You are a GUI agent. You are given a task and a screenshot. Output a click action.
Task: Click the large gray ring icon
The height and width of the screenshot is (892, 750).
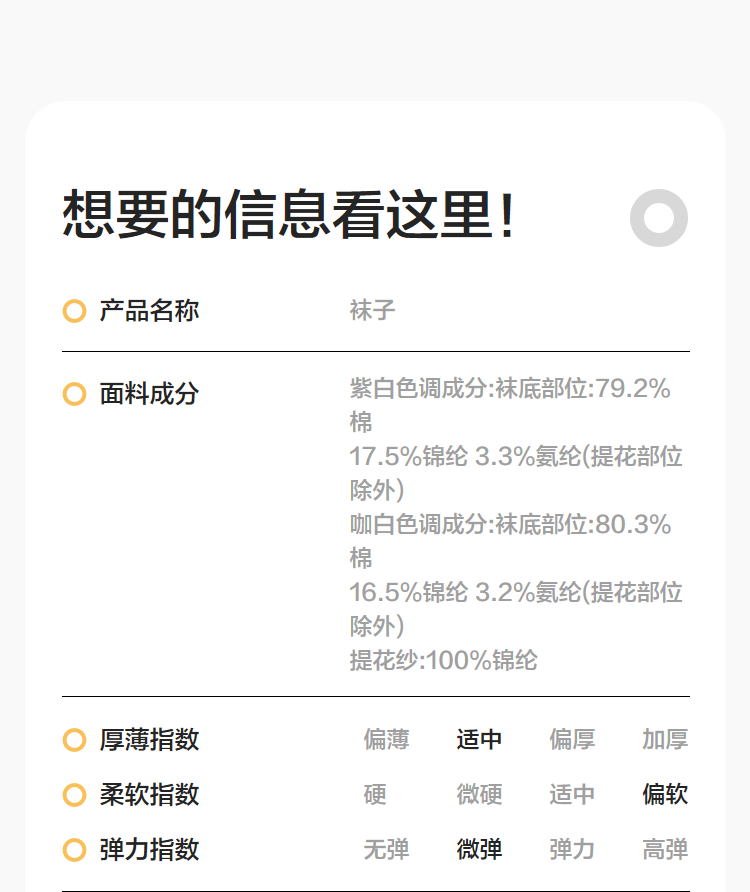click(659, 217)
